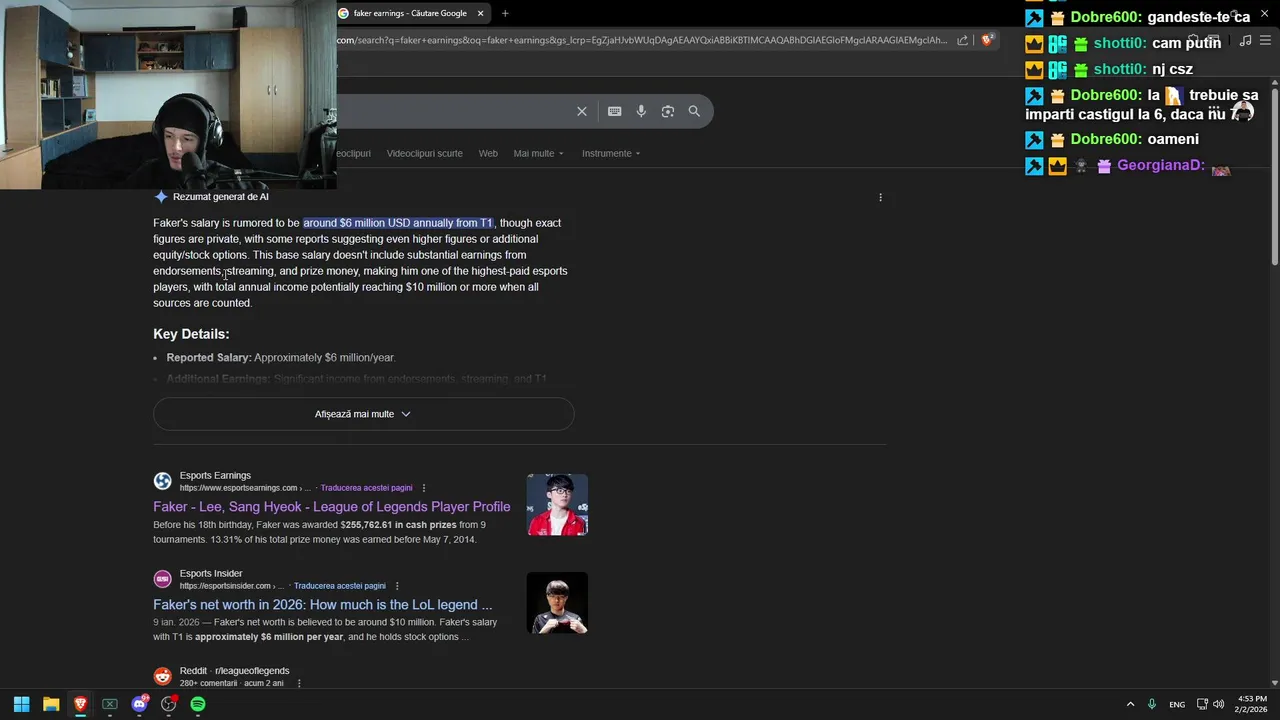Click the Key Details heading
This screenshot has height=720, width=1280.
click(x=191, y=334)
